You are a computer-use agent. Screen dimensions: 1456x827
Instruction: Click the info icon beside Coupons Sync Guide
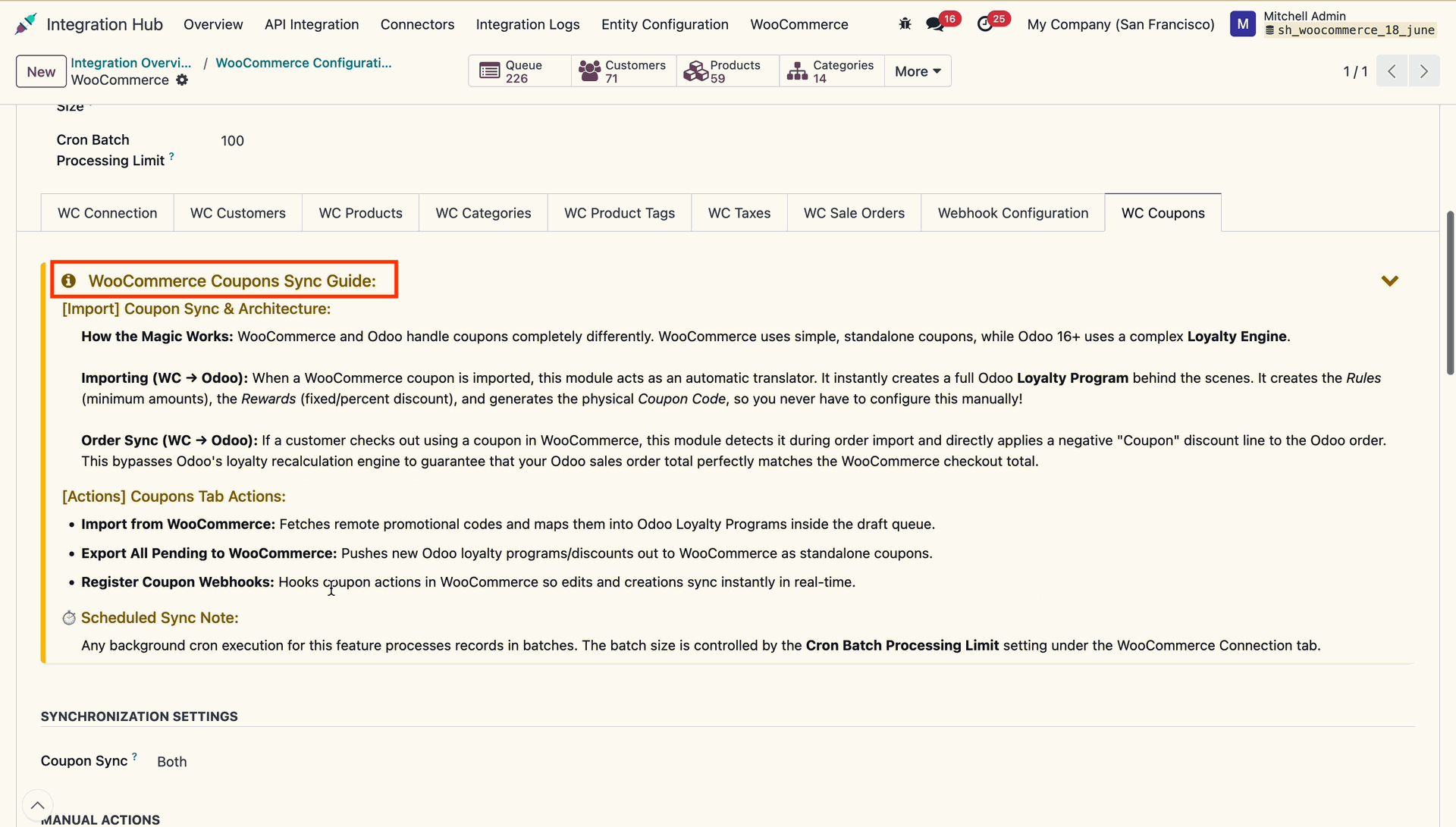(69, 281)
